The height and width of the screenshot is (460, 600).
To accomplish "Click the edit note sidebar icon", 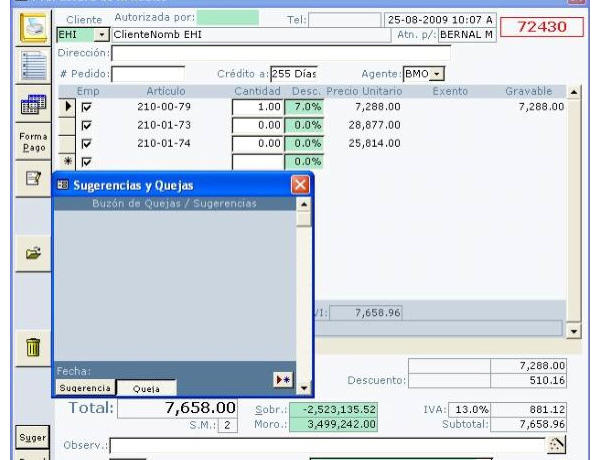I will (33, 179).
